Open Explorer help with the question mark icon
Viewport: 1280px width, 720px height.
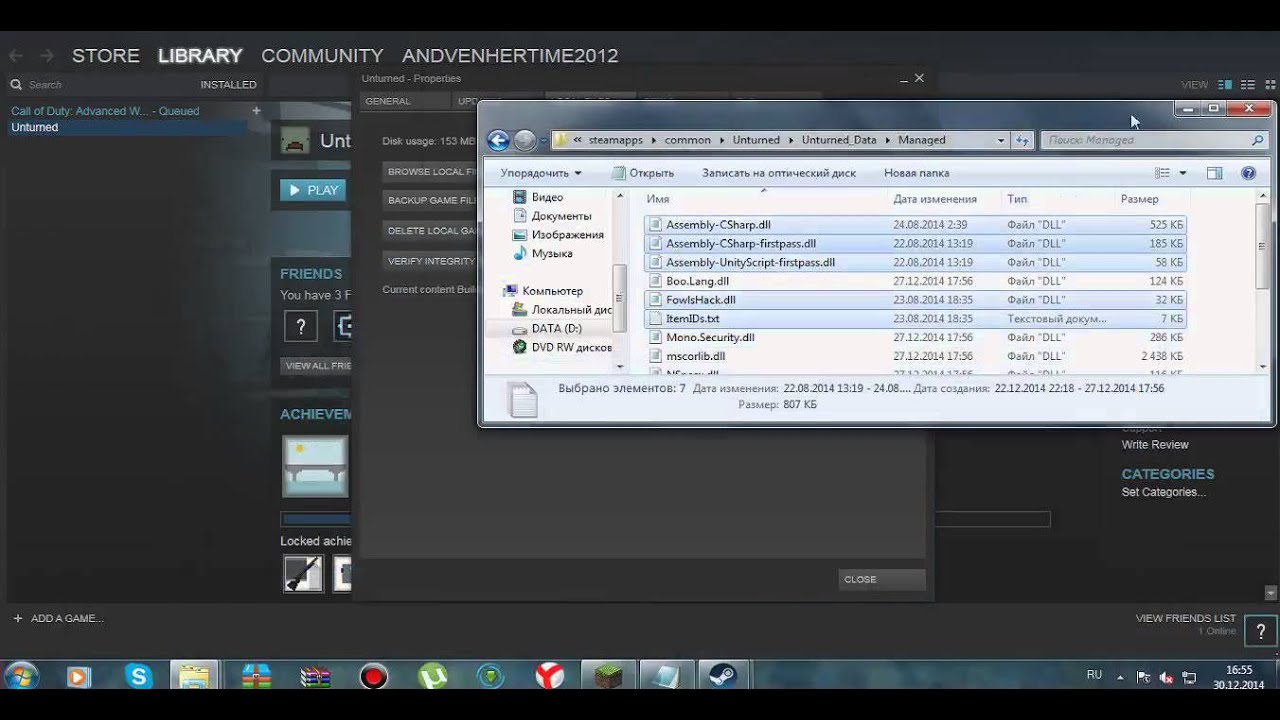pos(1248,173)
